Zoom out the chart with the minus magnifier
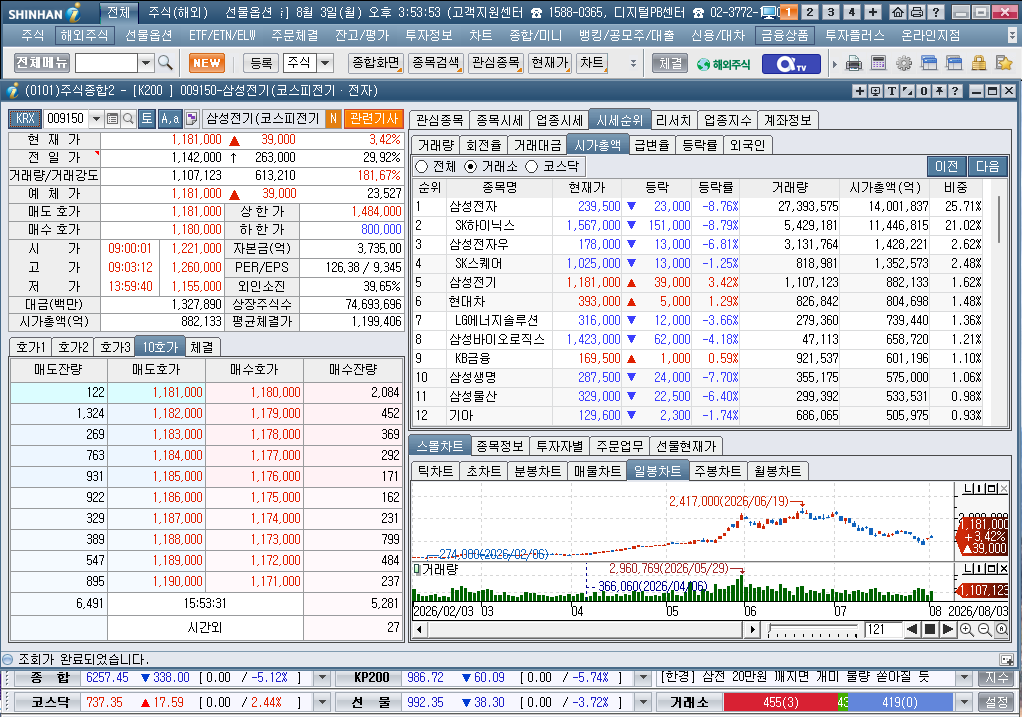 pyautogui.click(x=984, y=629)
